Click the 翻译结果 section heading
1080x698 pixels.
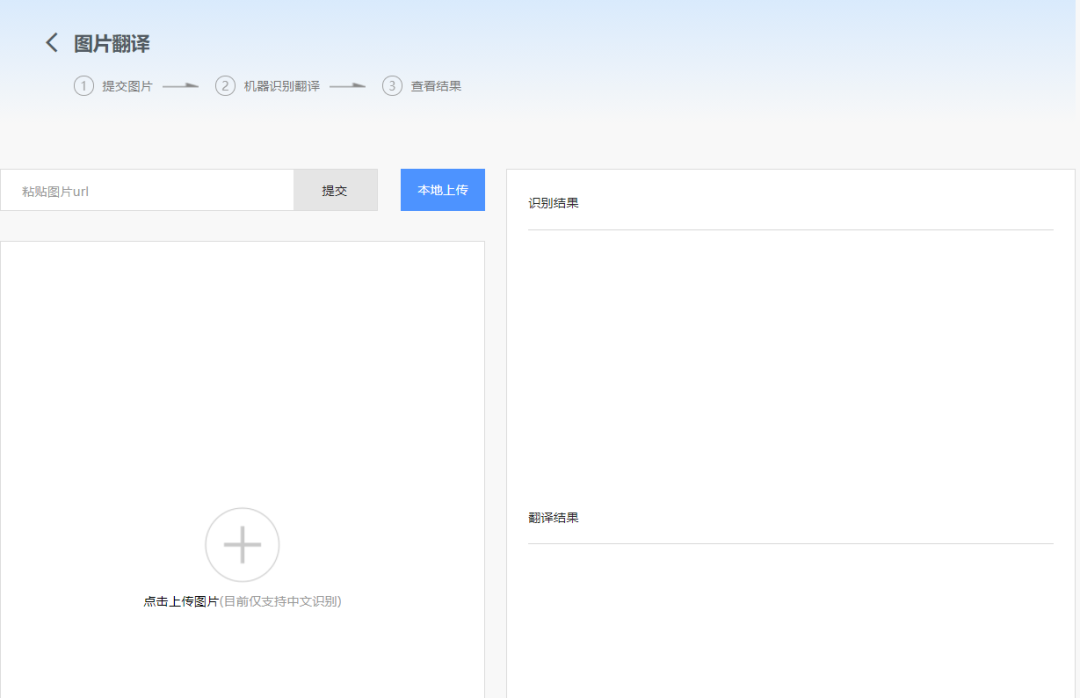coord(553,518)
